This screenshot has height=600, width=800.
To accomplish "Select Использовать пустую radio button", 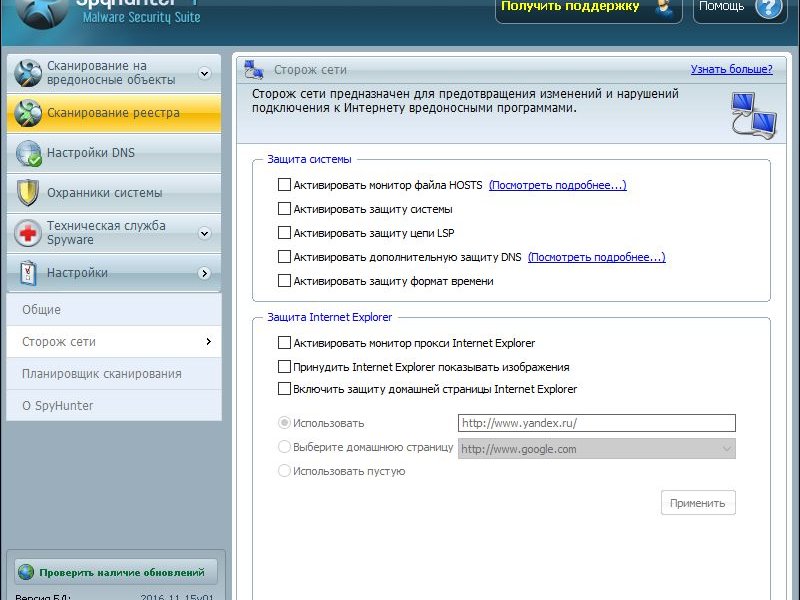I will [284, 471].
